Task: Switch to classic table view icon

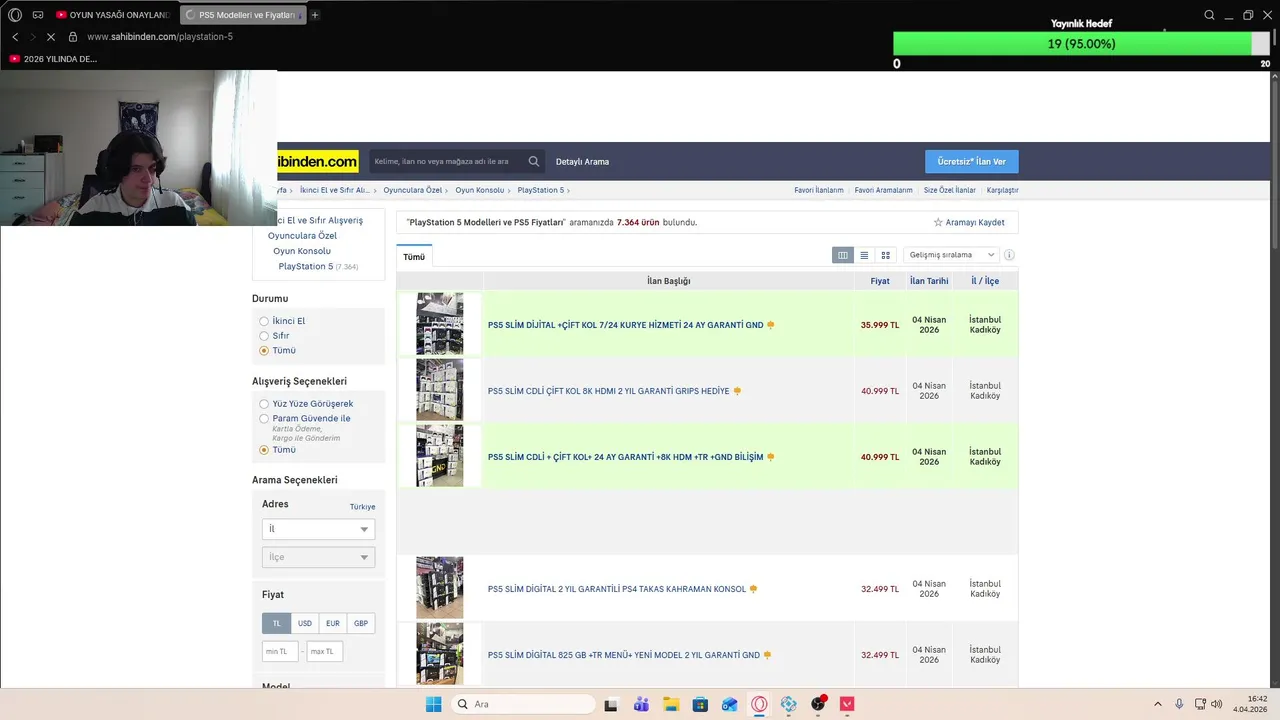Action: (843, 255)
